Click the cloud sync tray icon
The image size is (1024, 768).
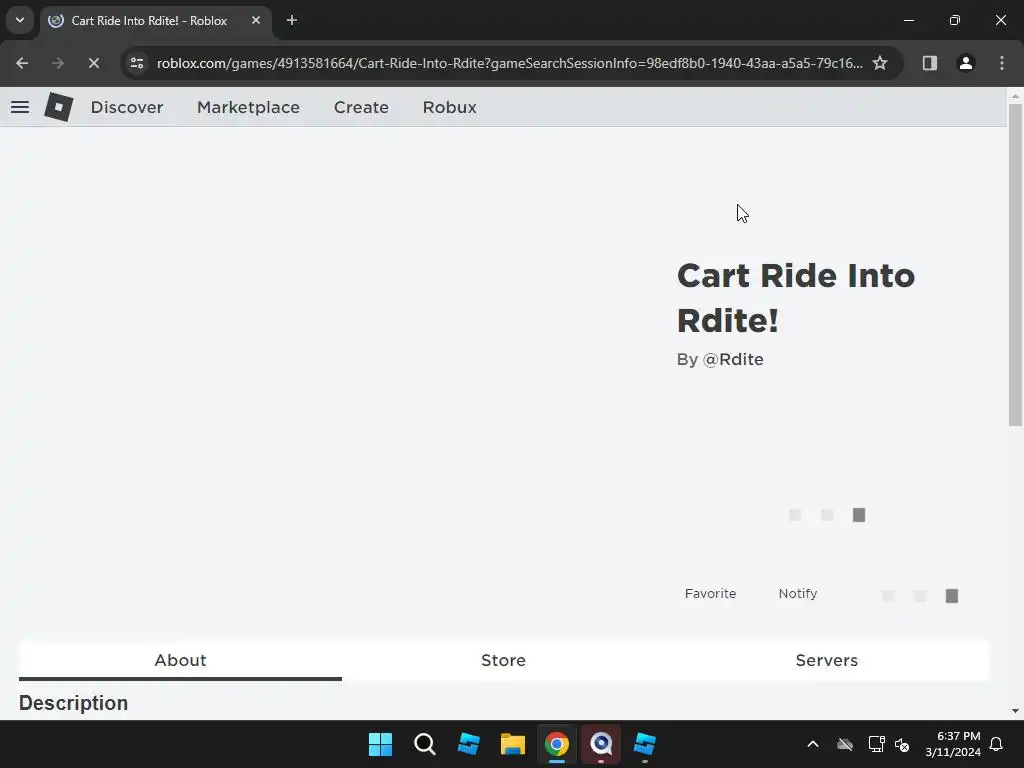[845, 744]
